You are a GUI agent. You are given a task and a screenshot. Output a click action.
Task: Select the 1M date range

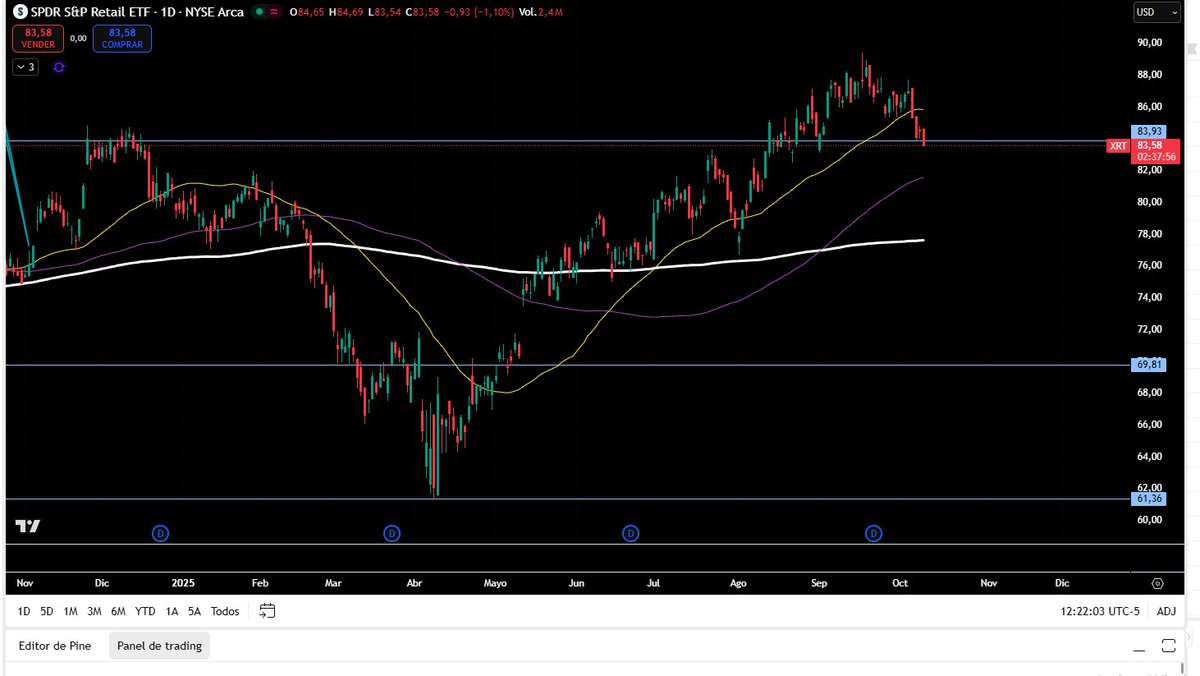tap(70, 611)
